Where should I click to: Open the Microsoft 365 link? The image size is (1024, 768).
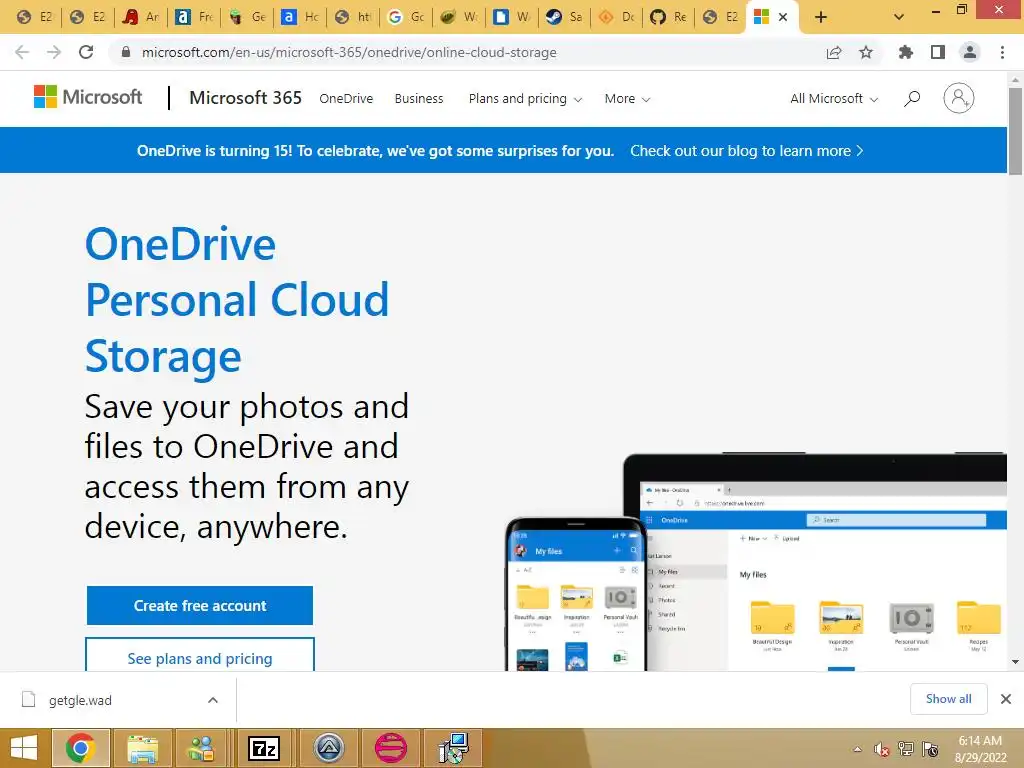click(246, 98)
